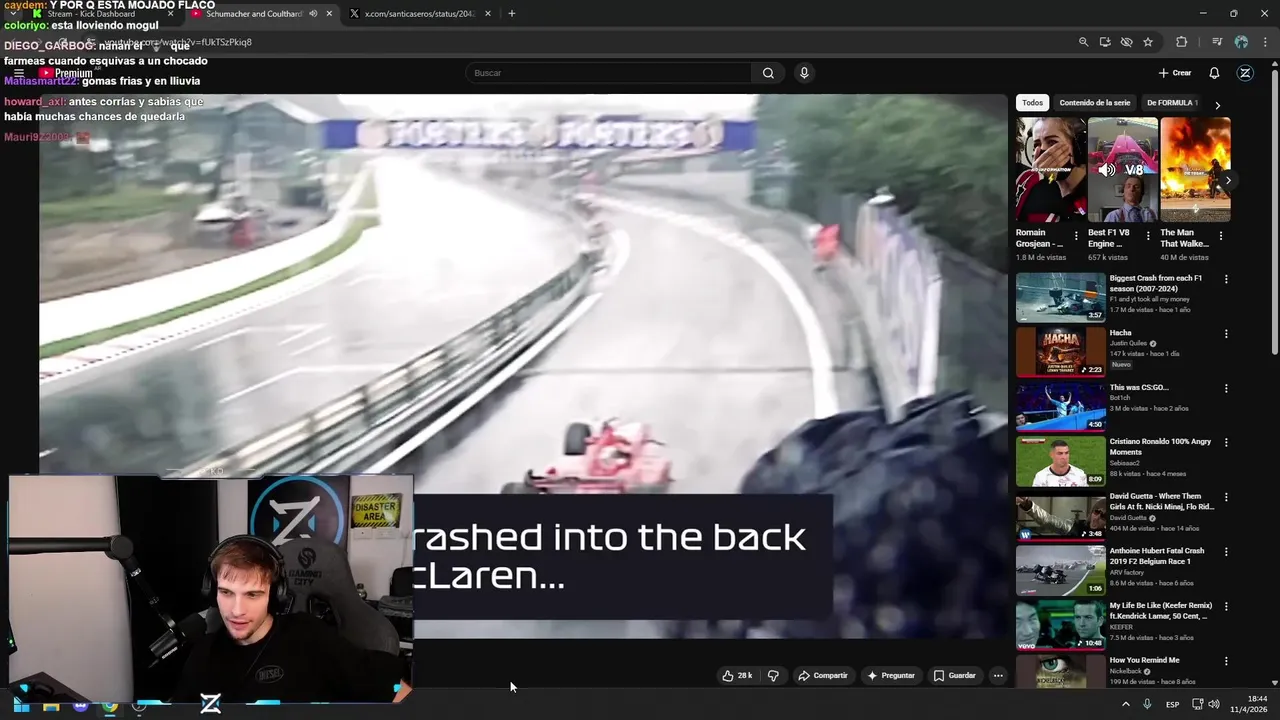
Task: Open Best F1 V8 Engine short thumbnail
Action: pos(1123,169)
